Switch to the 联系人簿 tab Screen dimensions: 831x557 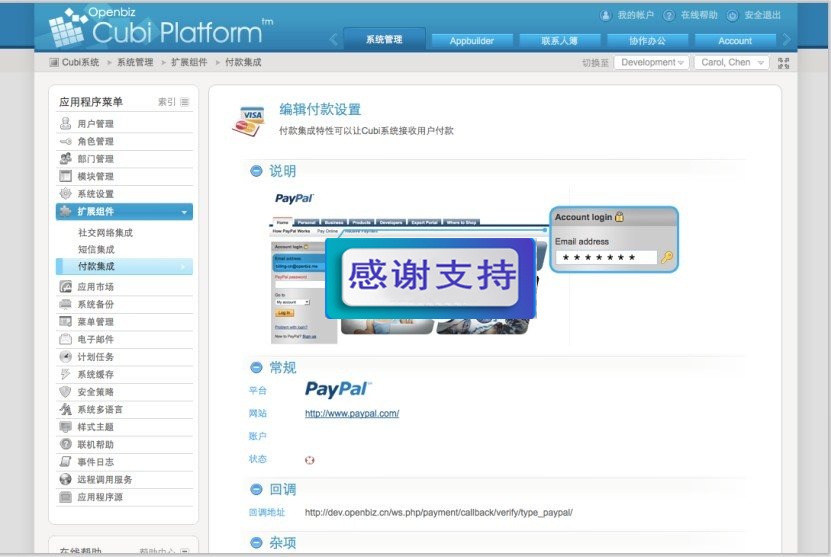coord(559,41)
